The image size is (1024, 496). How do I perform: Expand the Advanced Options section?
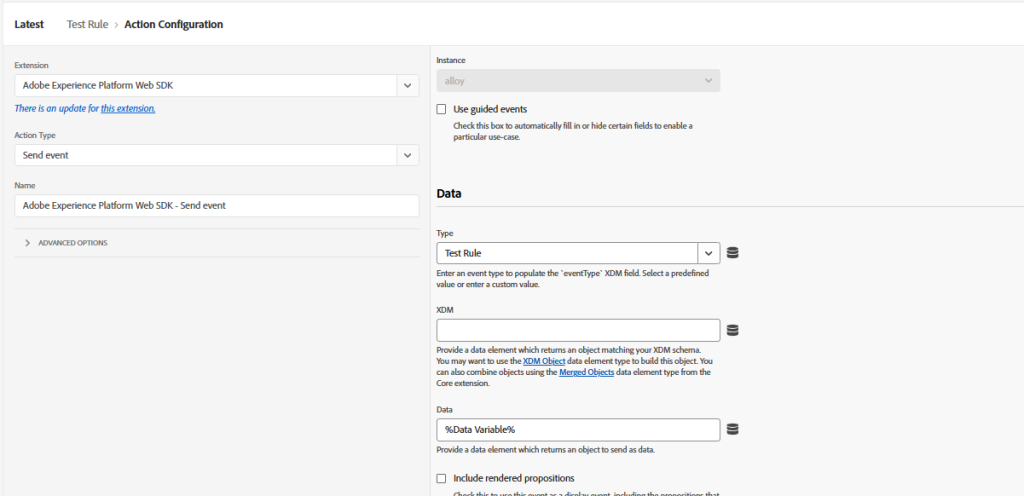(67, 243)
